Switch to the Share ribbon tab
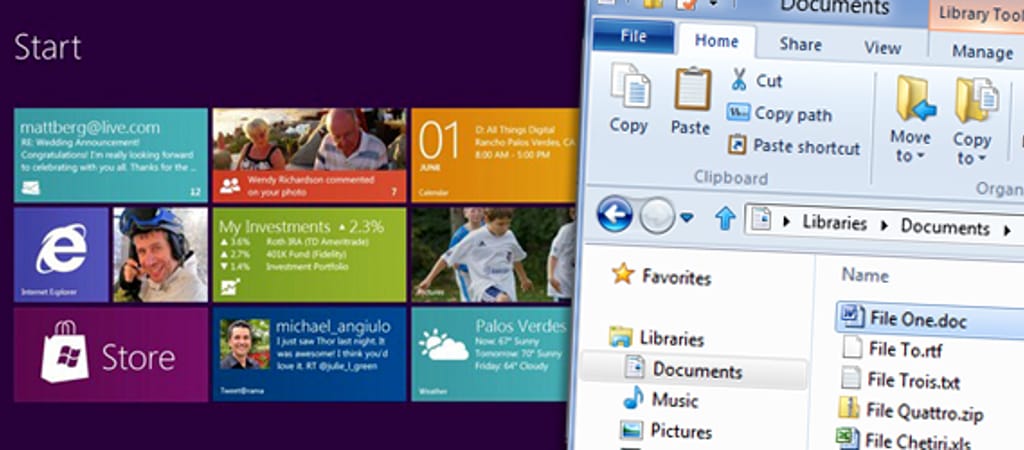The image size is (1024, 450). pos(800,44)
